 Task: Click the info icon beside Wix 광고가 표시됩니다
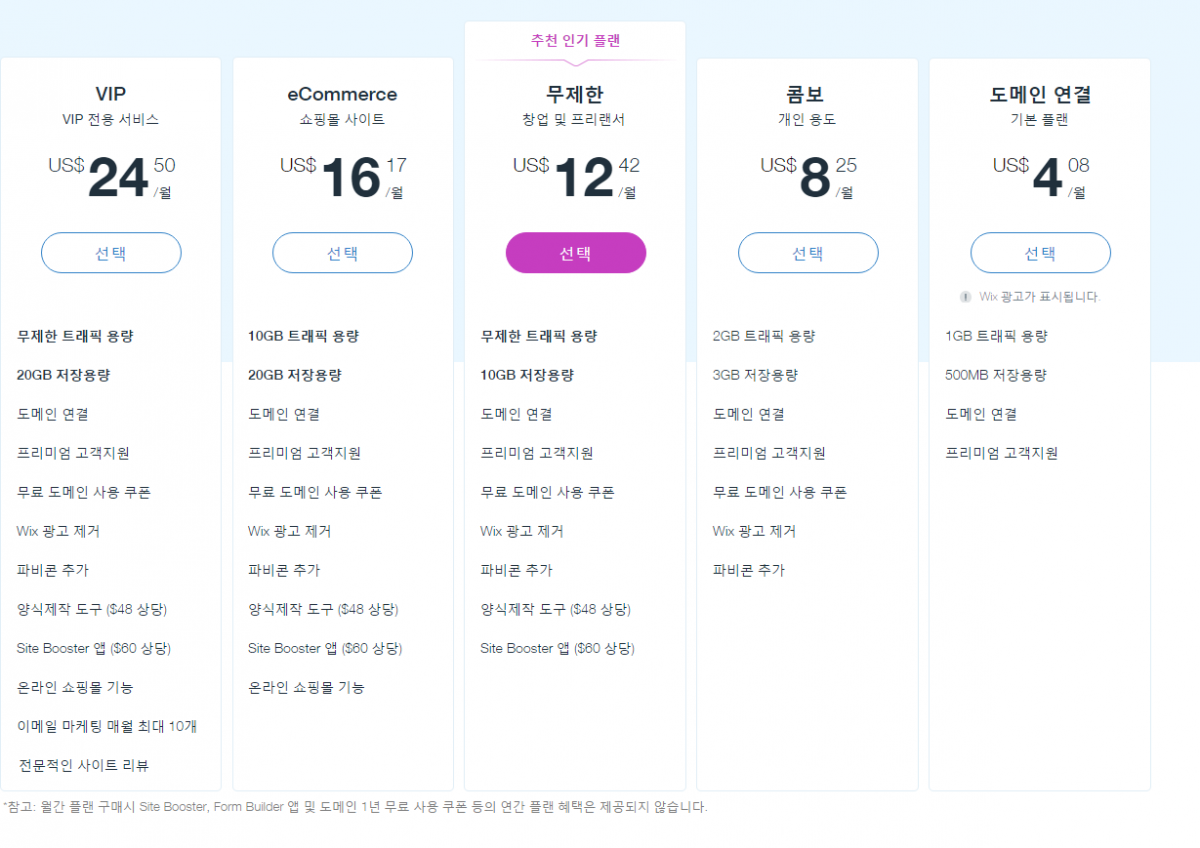point(966,297)
